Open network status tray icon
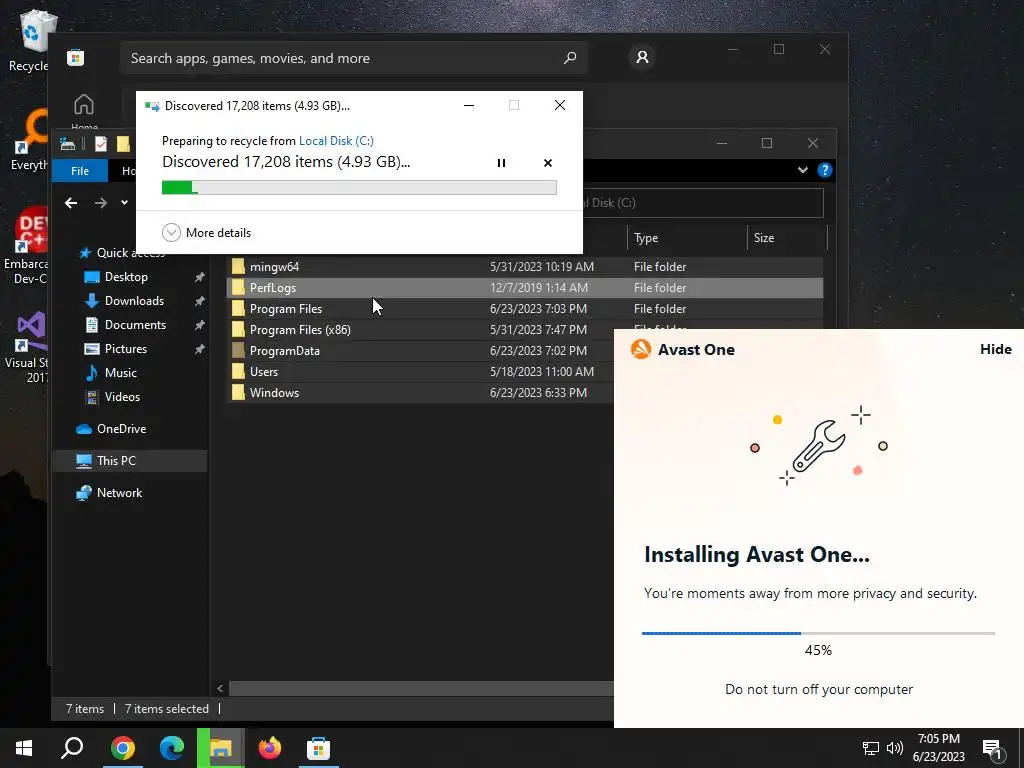Screen dimensions: 1024x768 870,748
